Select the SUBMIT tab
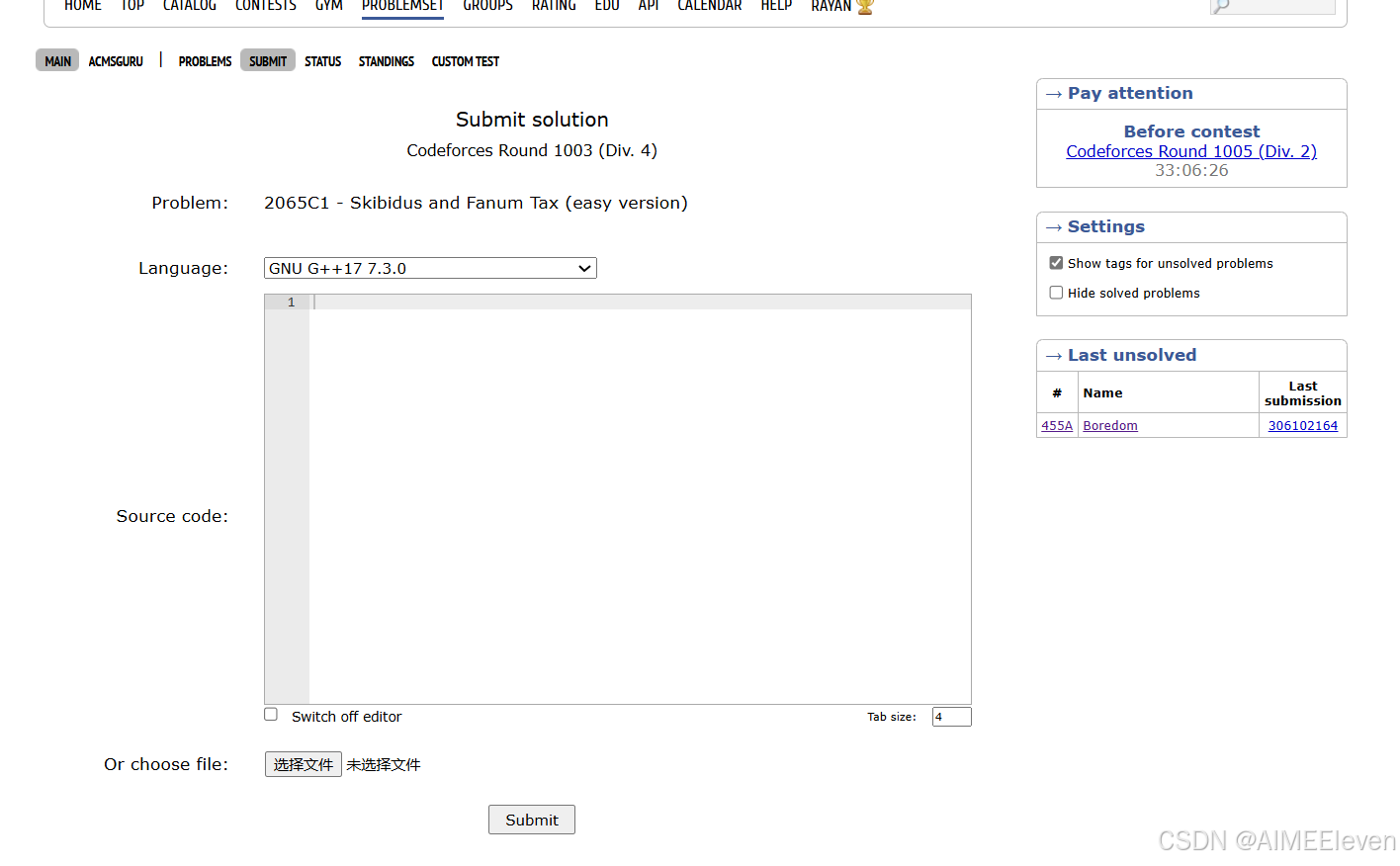 [x=268, y=61]
